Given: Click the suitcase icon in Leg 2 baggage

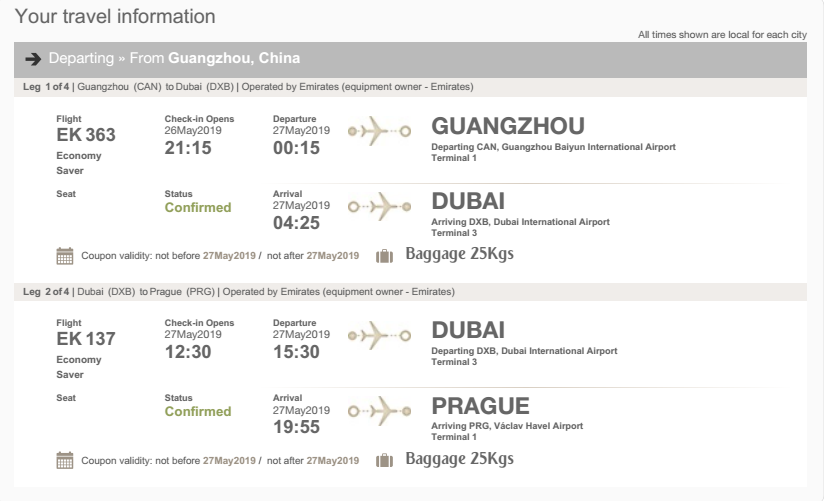Looking at the screenshot, I should (x=384, y=461).
